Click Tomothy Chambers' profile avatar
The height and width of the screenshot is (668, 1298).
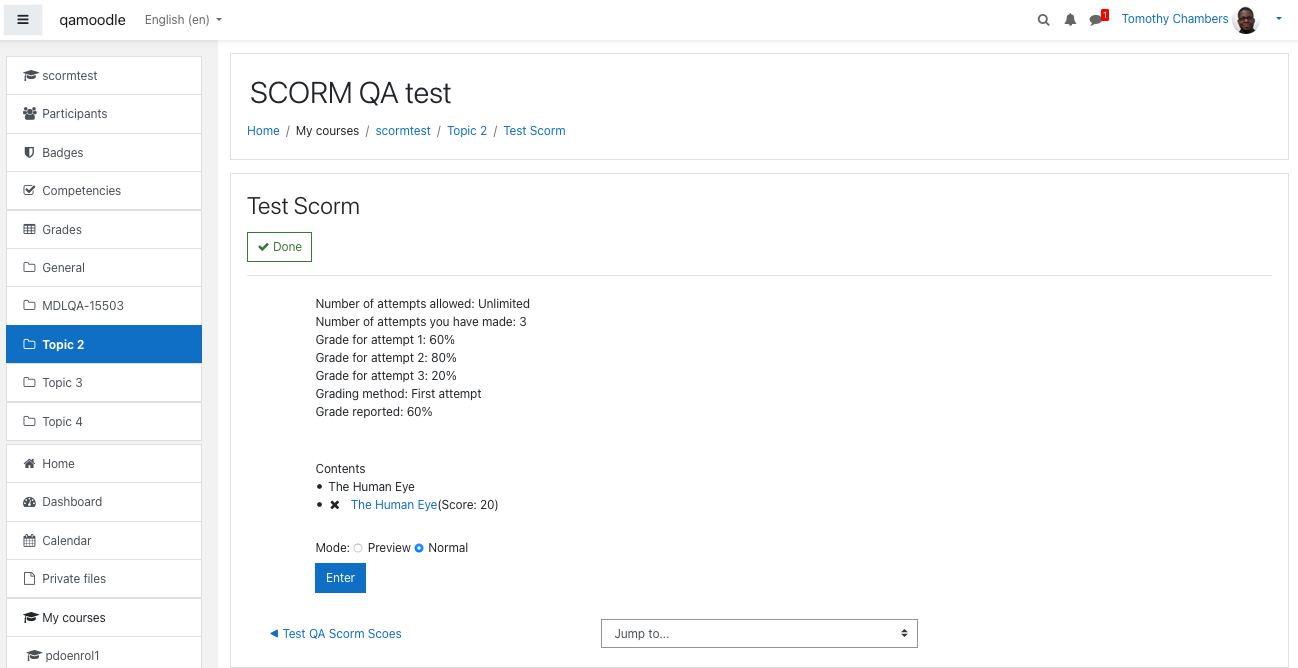pyautogui.click(x=1246, y=20)
